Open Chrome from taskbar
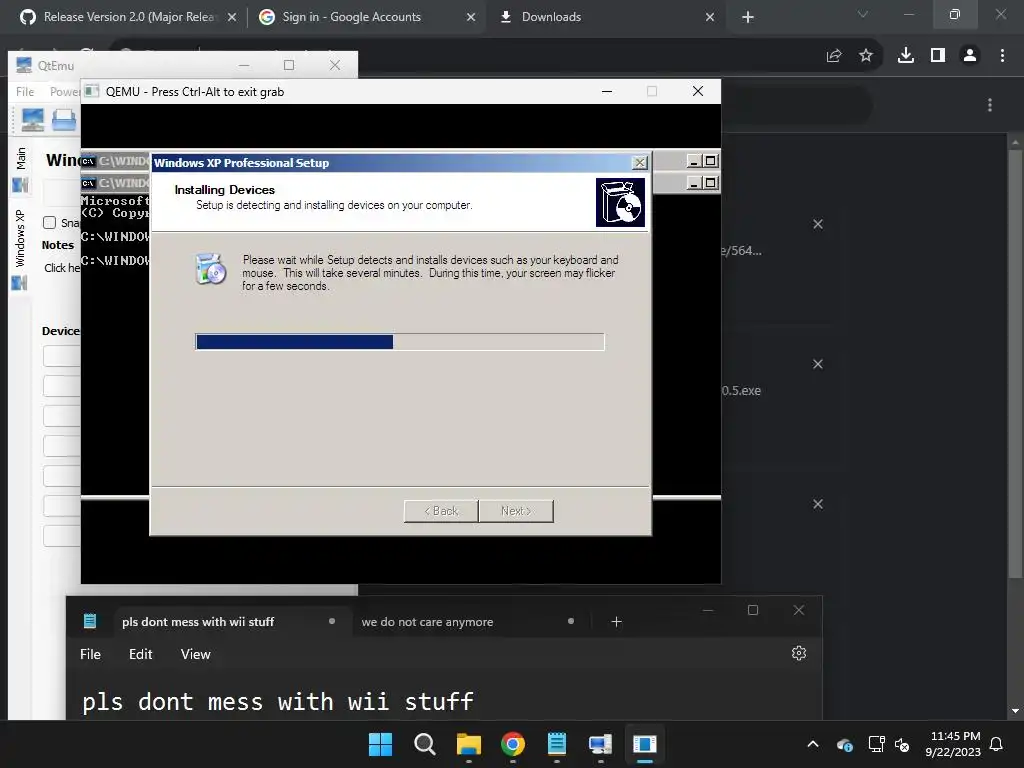 (513, 744)
